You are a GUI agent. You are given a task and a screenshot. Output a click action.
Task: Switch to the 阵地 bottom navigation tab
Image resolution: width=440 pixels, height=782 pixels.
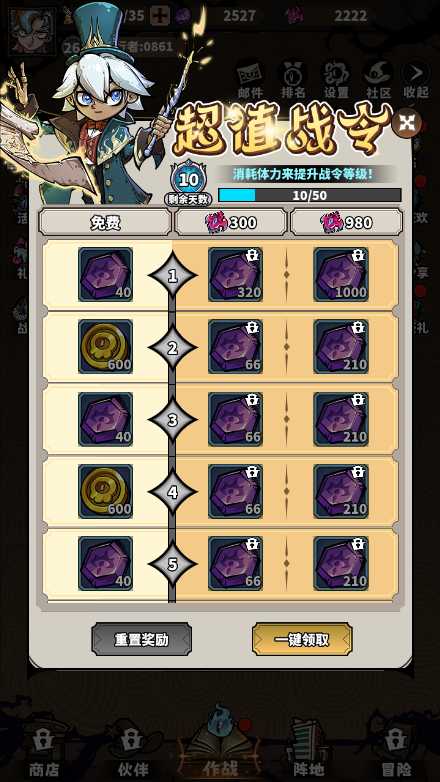coord(309,748)
